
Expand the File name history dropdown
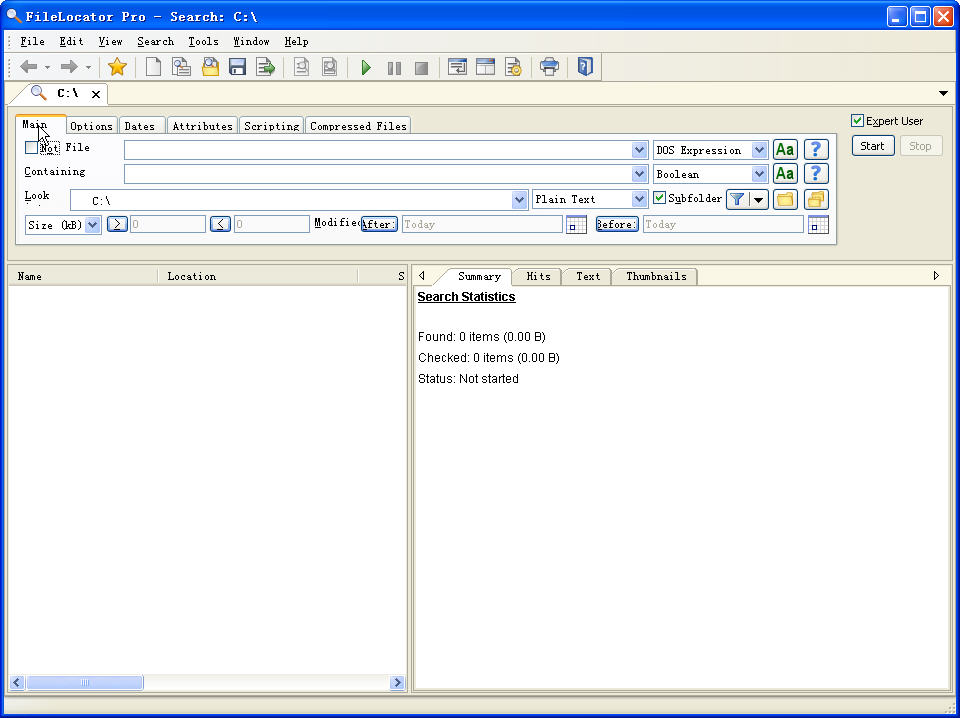639,150
